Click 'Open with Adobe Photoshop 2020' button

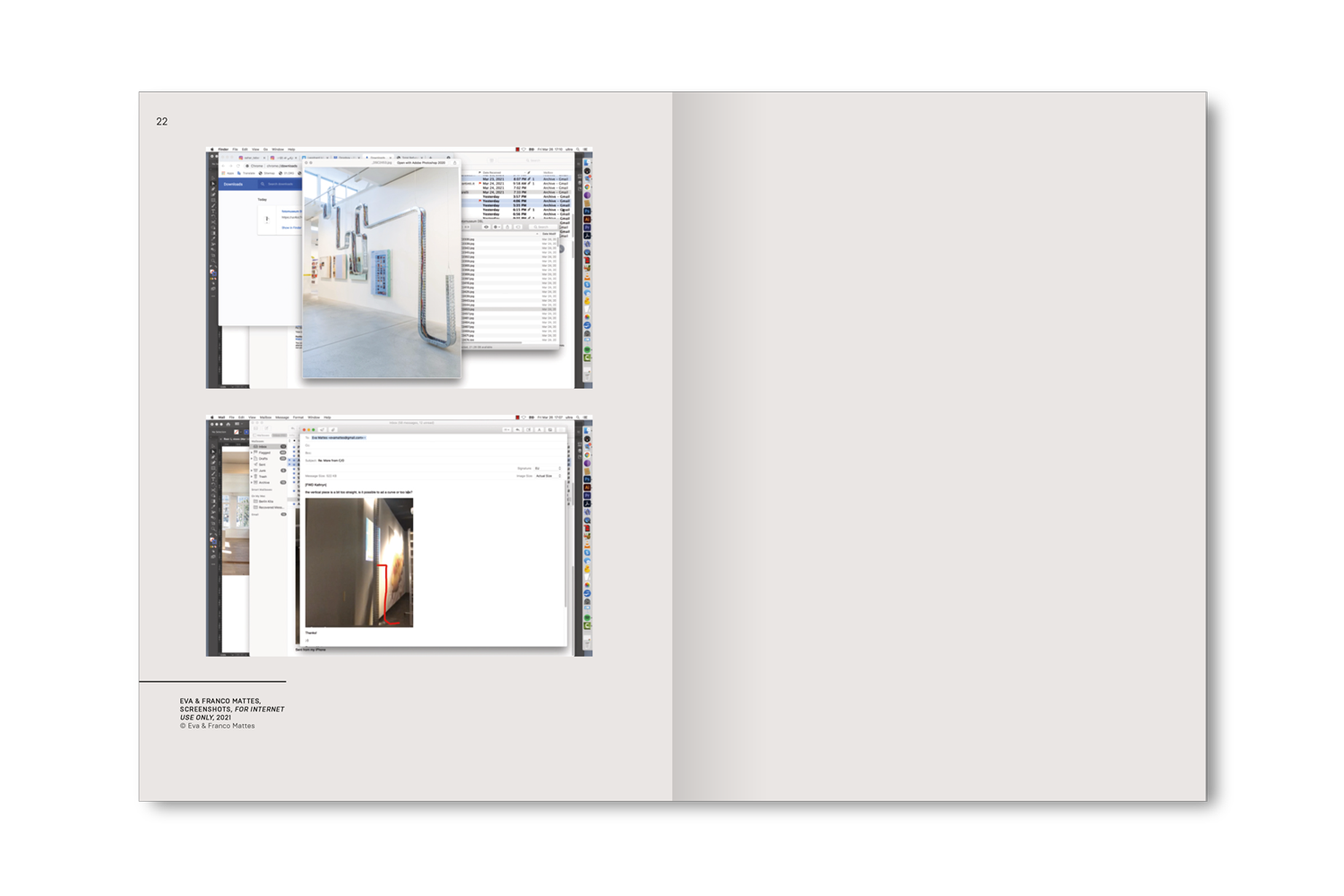421,163
